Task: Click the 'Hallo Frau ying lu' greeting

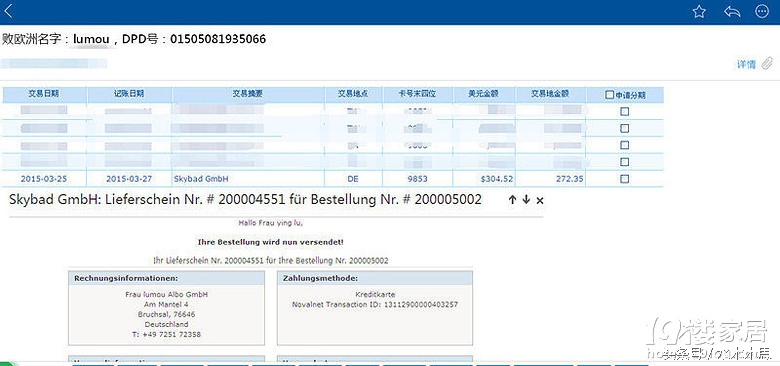Action: click(271, 223)
